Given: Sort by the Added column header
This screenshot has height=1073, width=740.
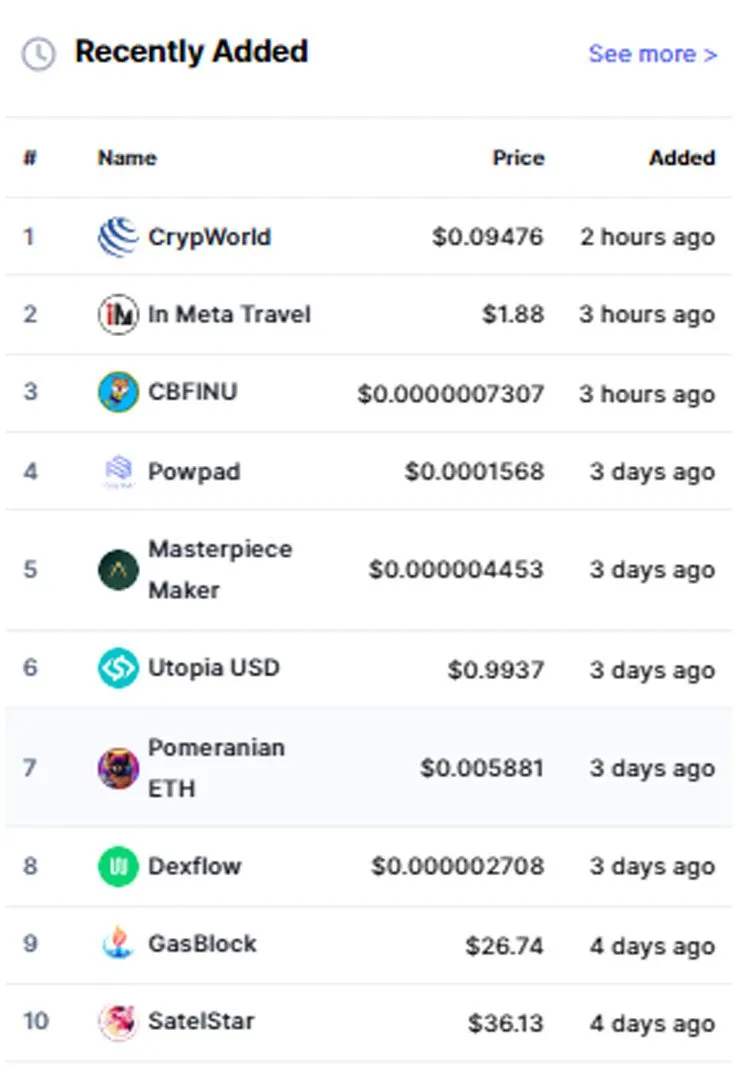Looking at the screenshot, I should pyautogui.click(x=682, y=157).
